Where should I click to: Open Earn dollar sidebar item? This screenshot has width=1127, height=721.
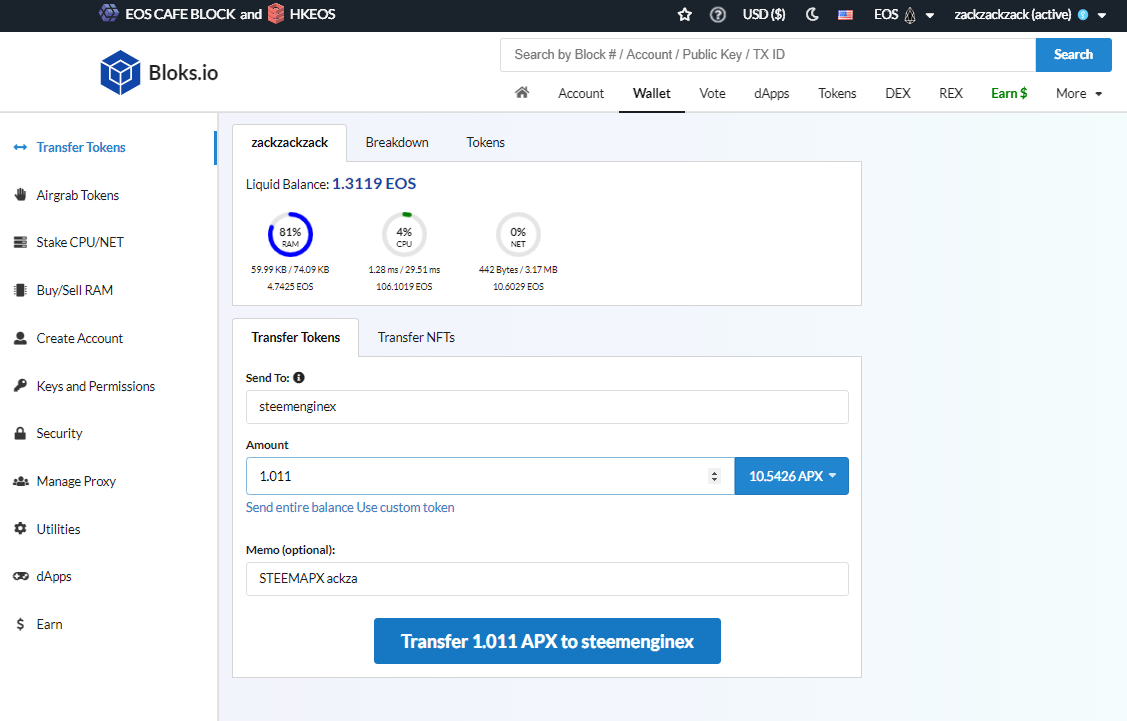pyautogui.click(x=49, y=625)
